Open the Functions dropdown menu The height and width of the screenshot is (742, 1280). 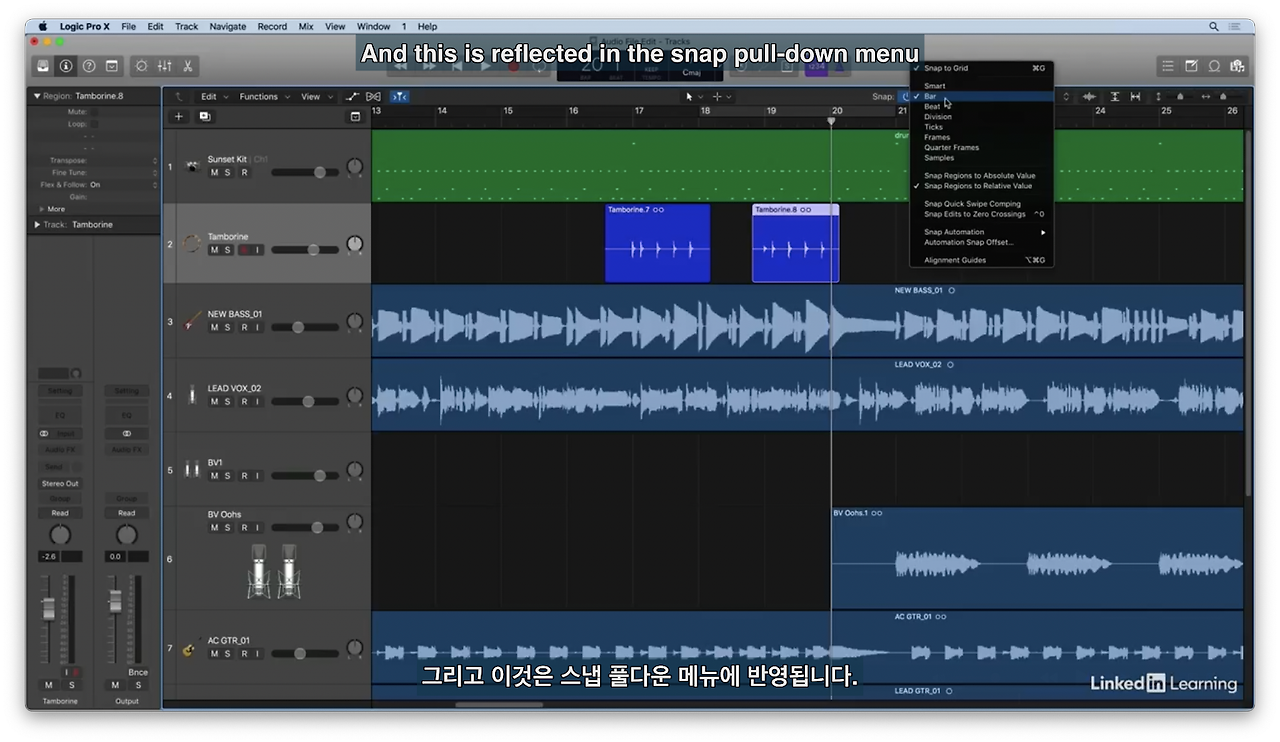tap(264, 97)
